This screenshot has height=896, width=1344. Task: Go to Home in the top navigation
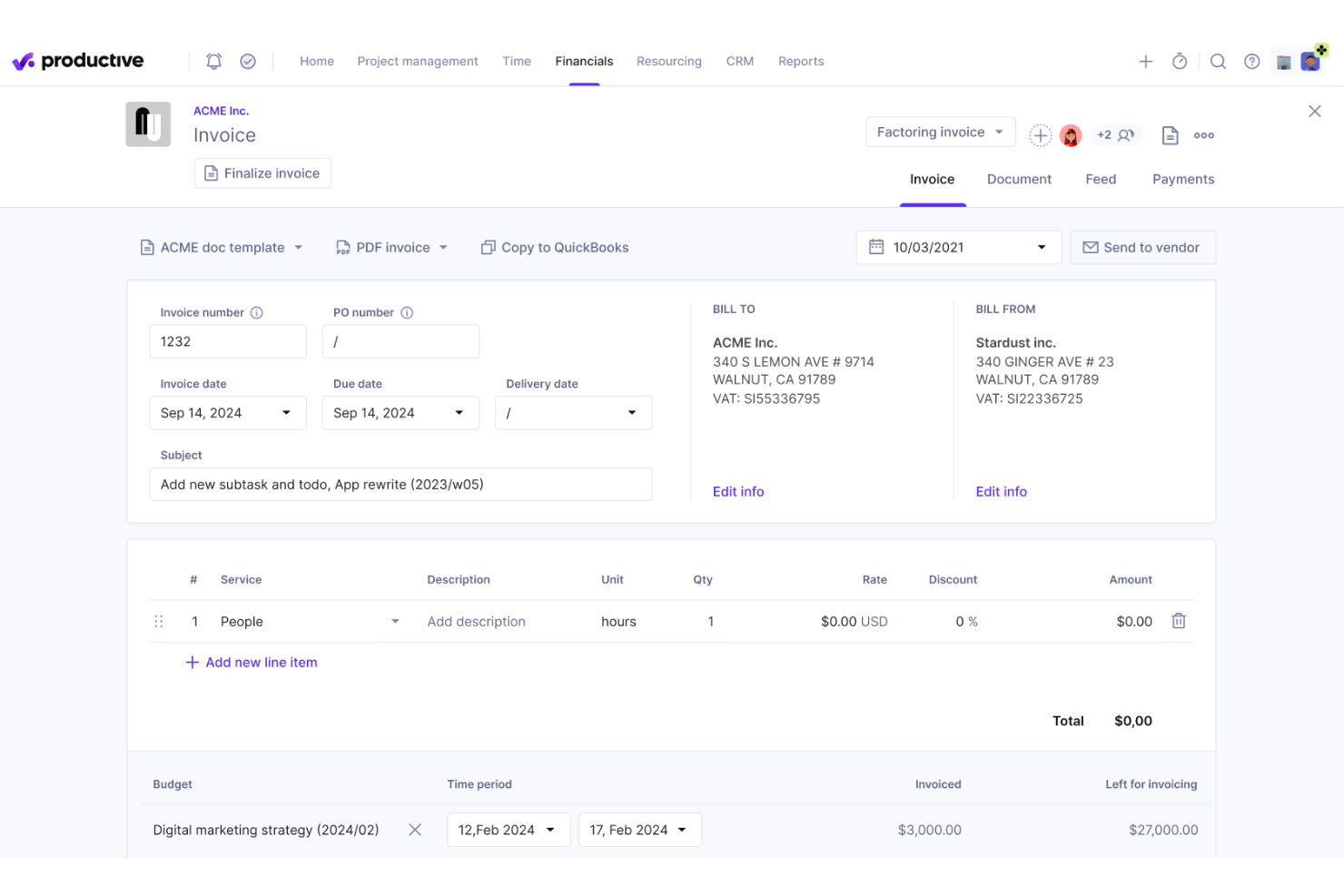click(317, 61)
